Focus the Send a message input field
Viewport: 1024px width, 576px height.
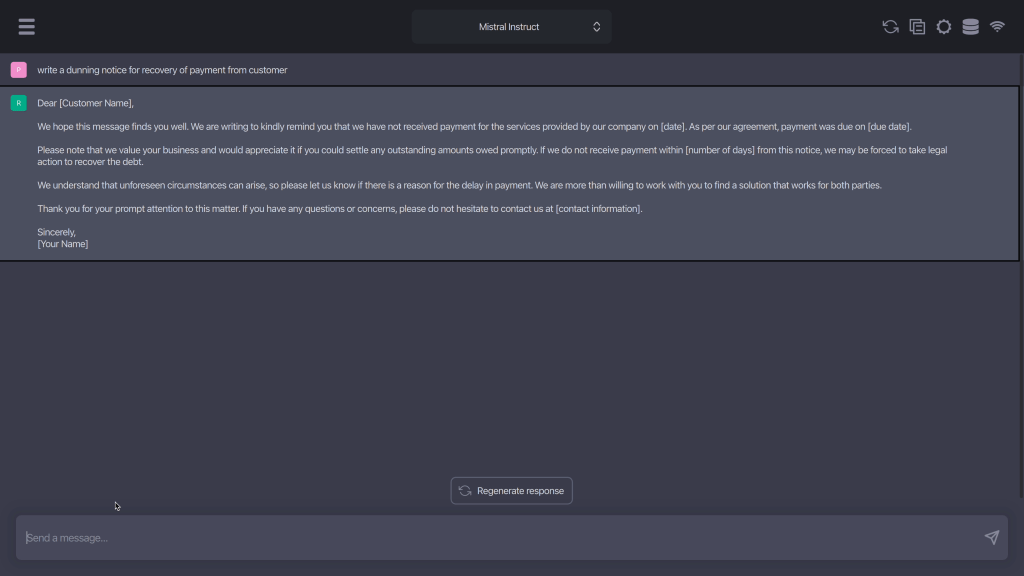click(x=500, y=538)
